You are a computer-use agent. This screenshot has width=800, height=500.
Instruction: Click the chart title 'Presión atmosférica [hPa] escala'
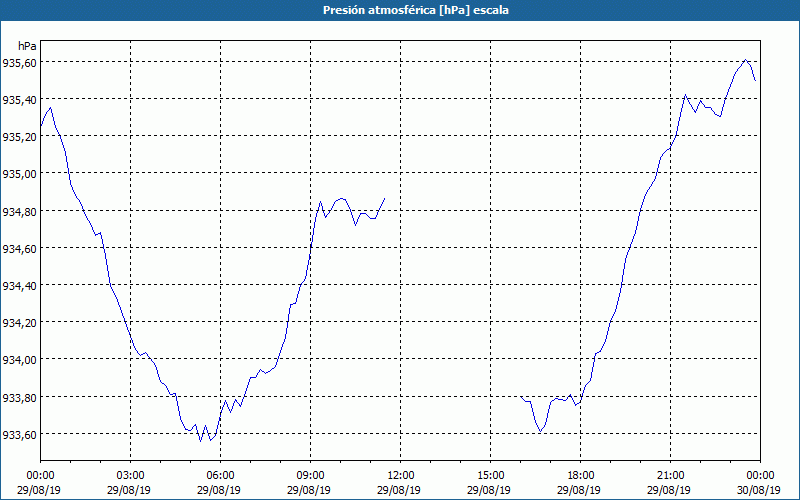(416, 10)
